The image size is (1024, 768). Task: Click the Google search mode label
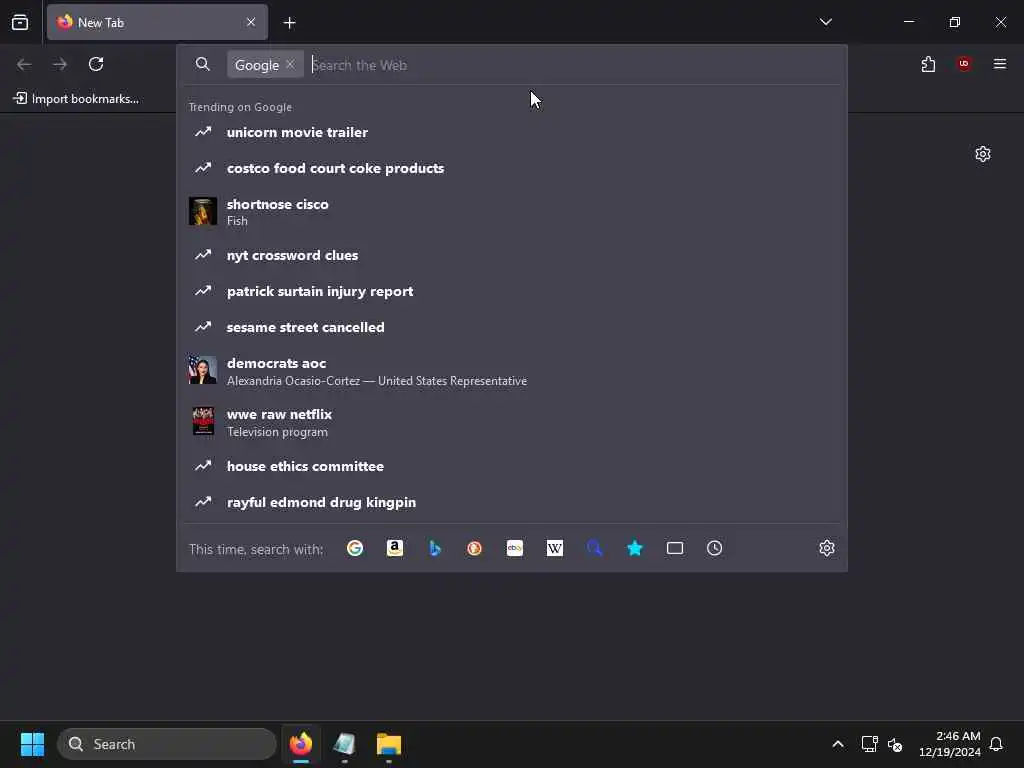257,65
